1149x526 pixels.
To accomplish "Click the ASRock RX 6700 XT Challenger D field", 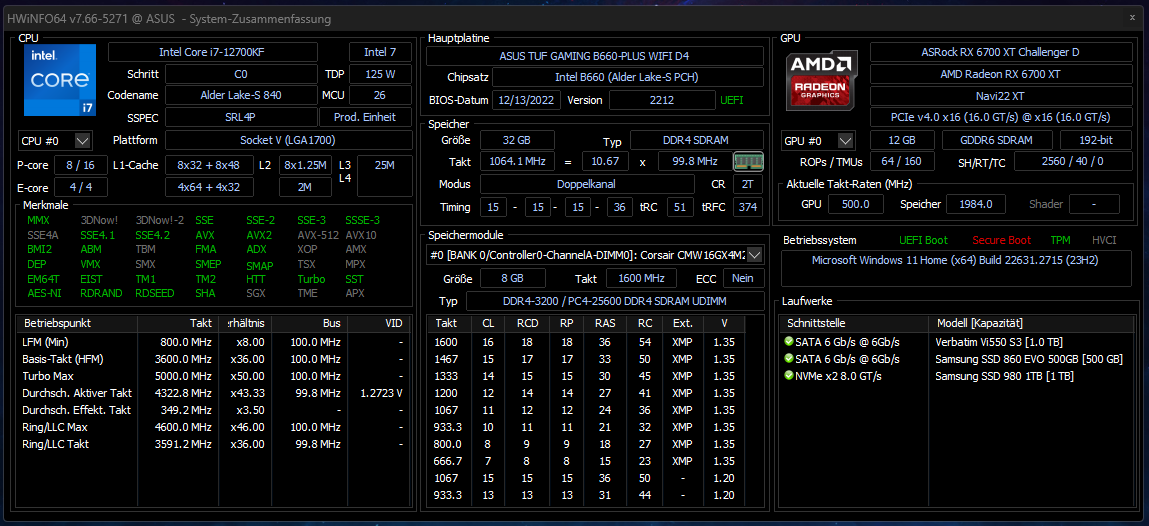I will 1000,52.
